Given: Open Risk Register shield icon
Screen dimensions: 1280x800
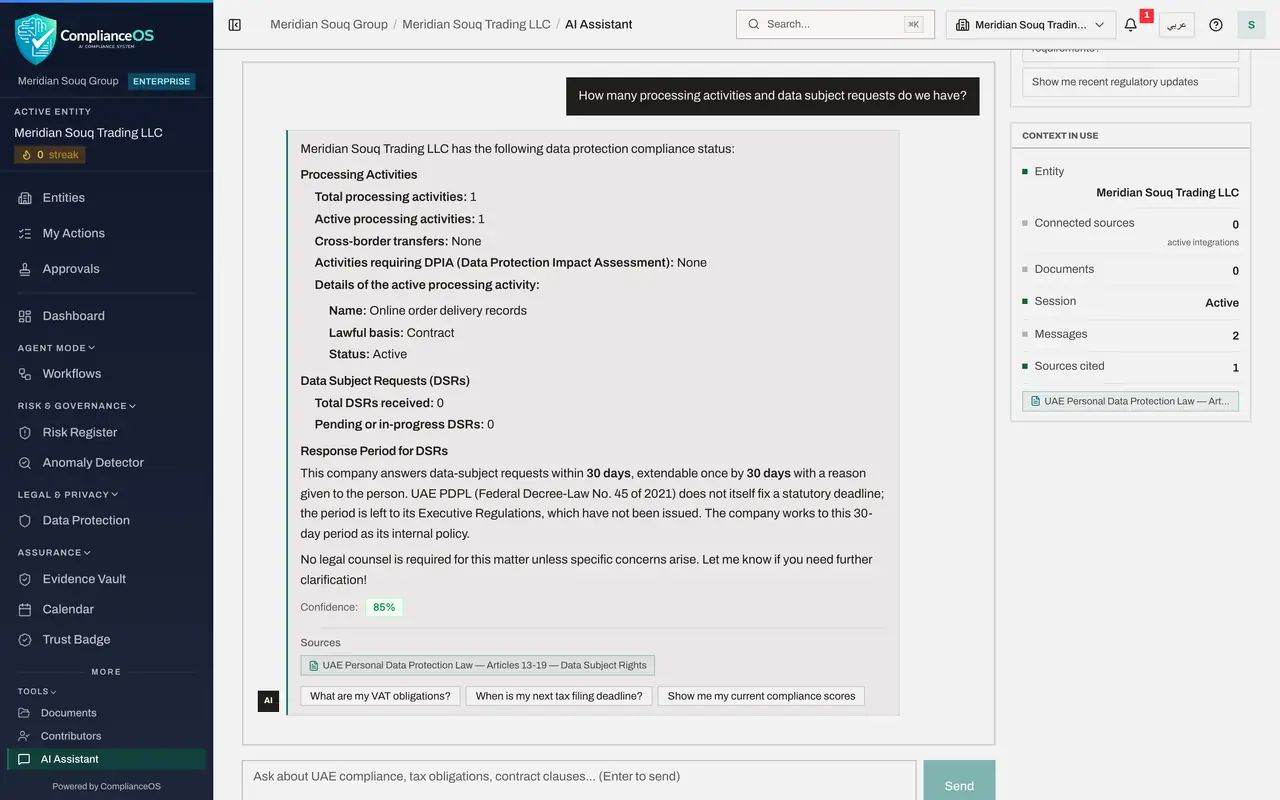Looking at the screenshot, I should 26,432.
